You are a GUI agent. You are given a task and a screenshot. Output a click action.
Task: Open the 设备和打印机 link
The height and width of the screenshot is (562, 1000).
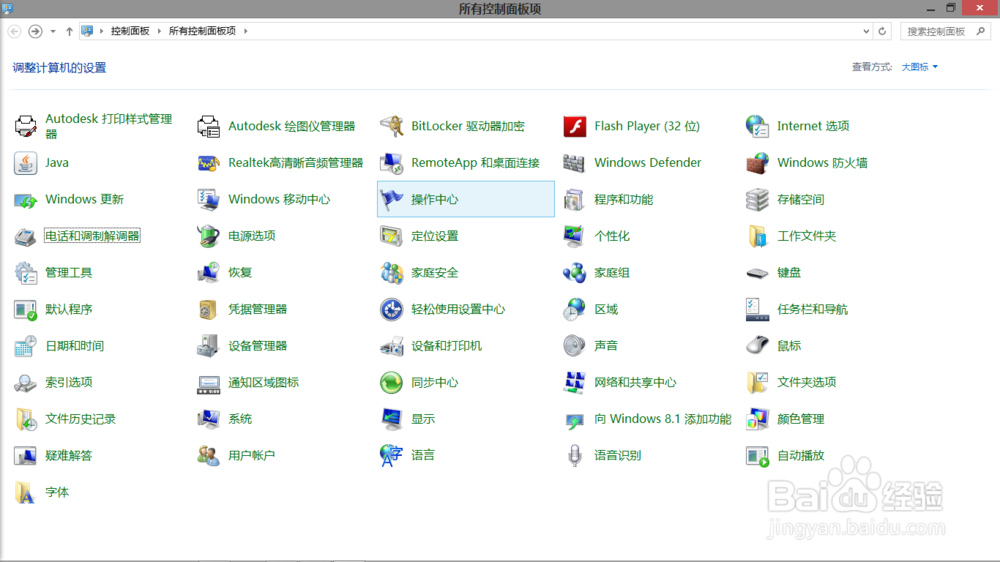[446, 346]
